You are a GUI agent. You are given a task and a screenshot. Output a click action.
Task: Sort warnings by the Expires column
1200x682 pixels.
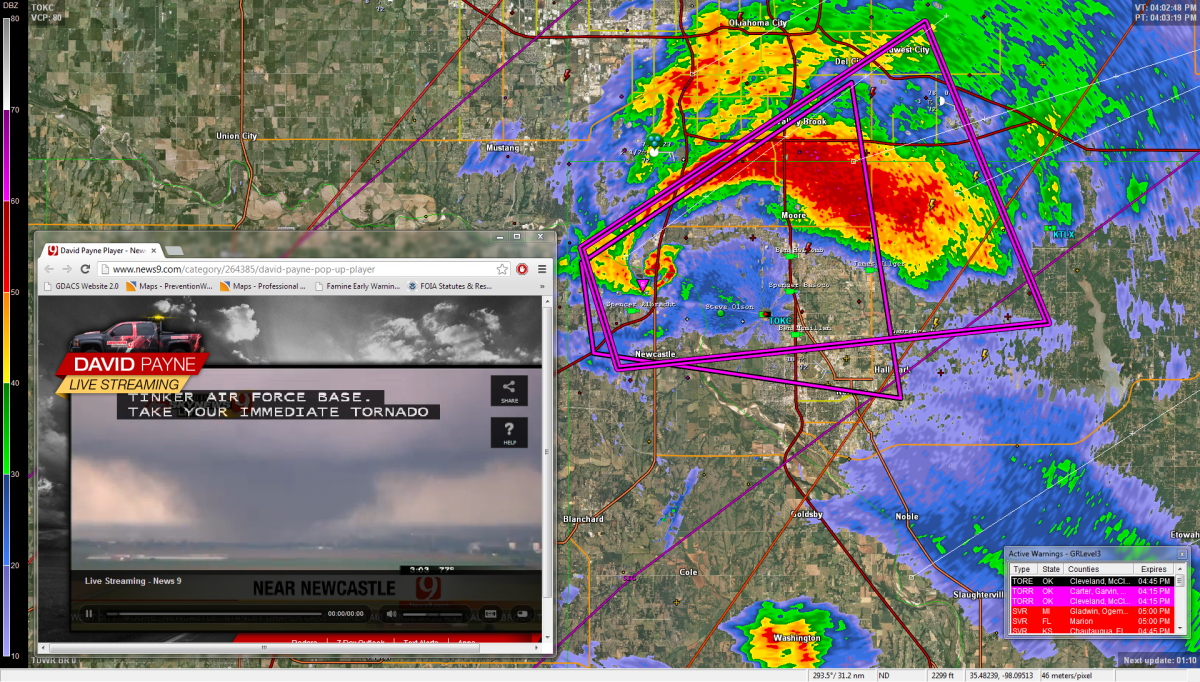pos(1152,569)
